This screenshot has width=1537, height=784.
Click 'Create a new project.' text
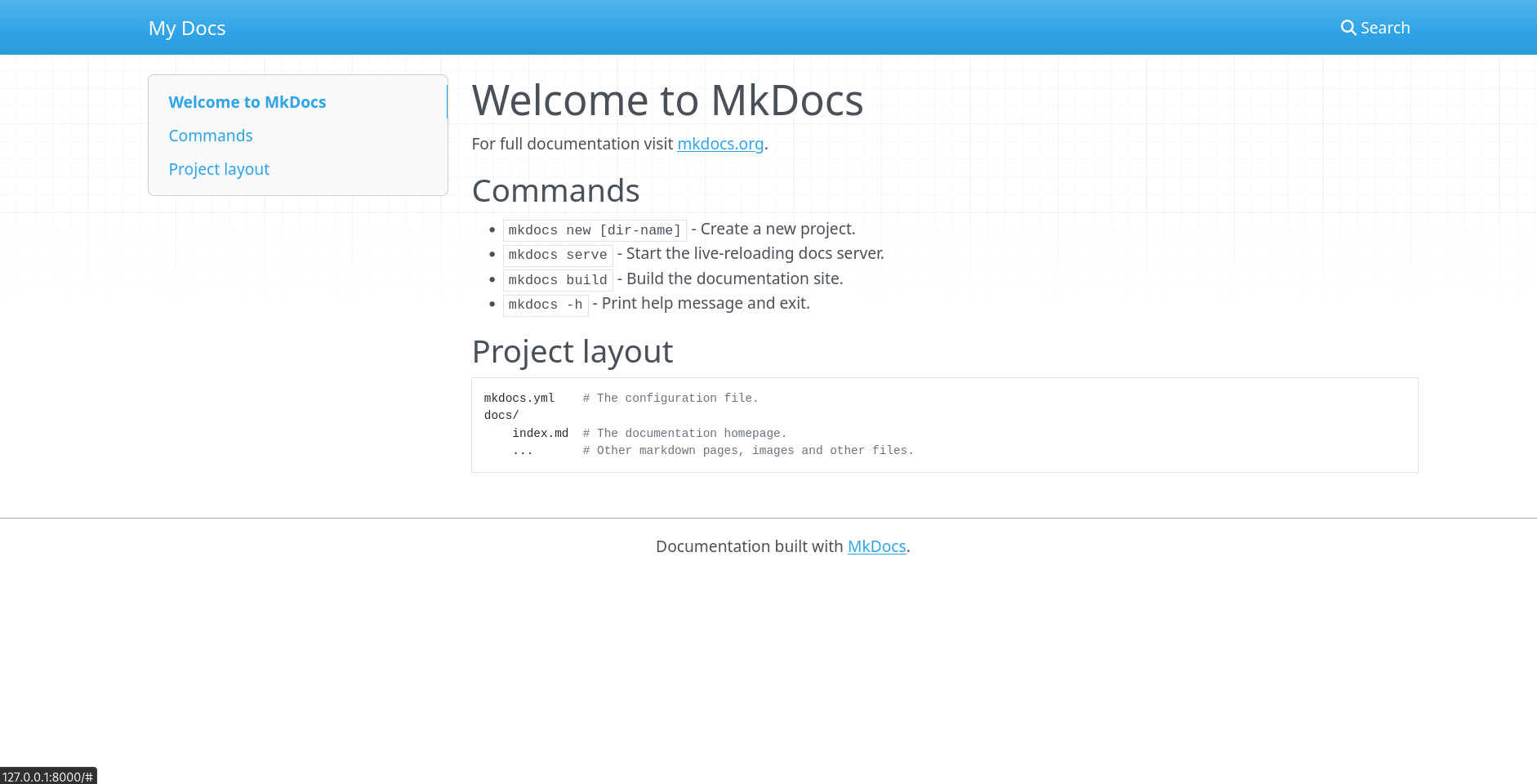click(x=778, y=229)
